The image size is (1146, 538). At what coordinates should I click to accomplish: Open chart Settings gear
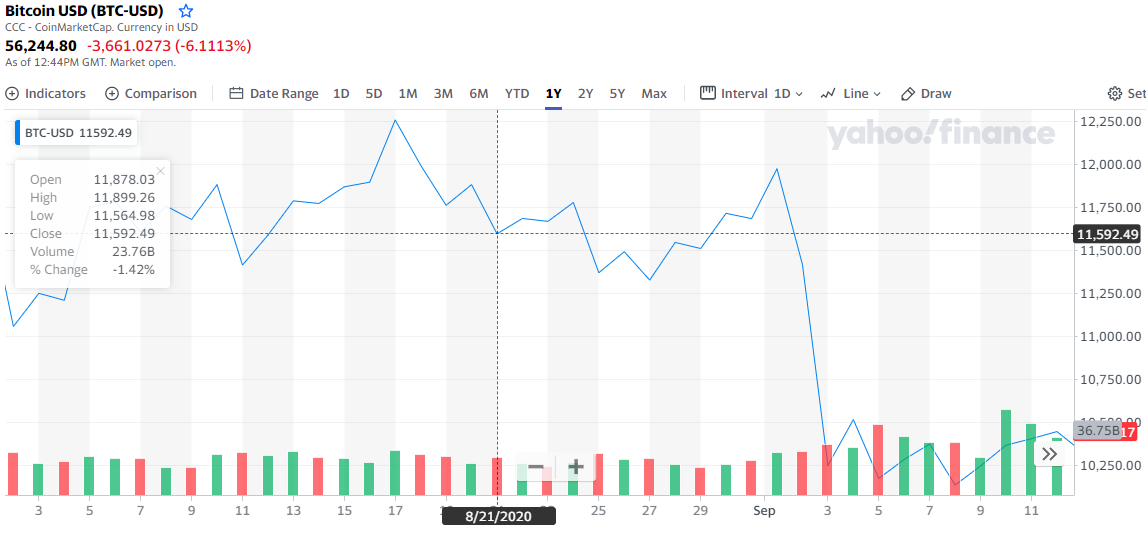(1125, 93)
